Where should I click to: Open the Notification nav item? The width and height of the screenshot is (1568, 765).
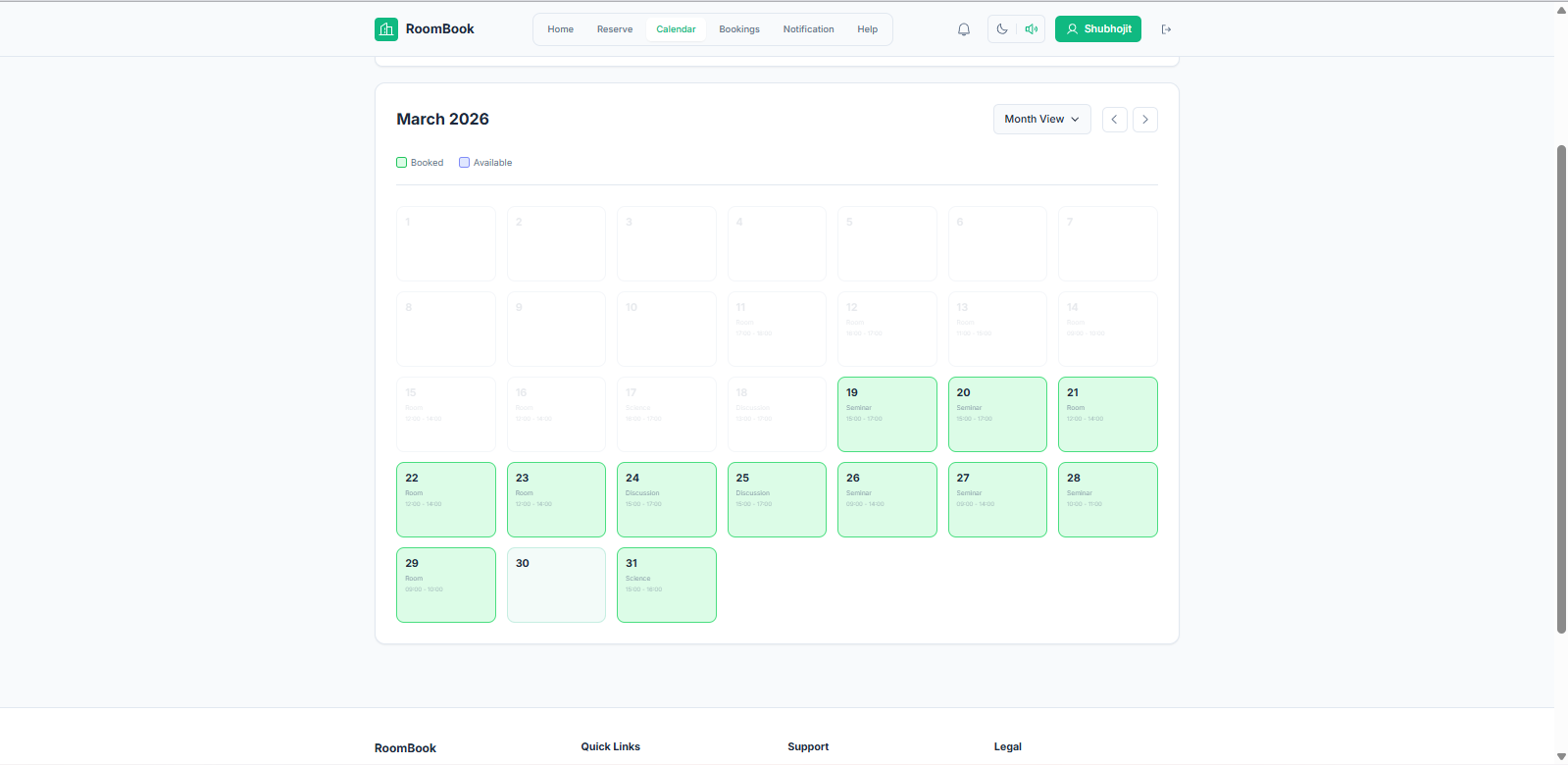click(808, 29)
